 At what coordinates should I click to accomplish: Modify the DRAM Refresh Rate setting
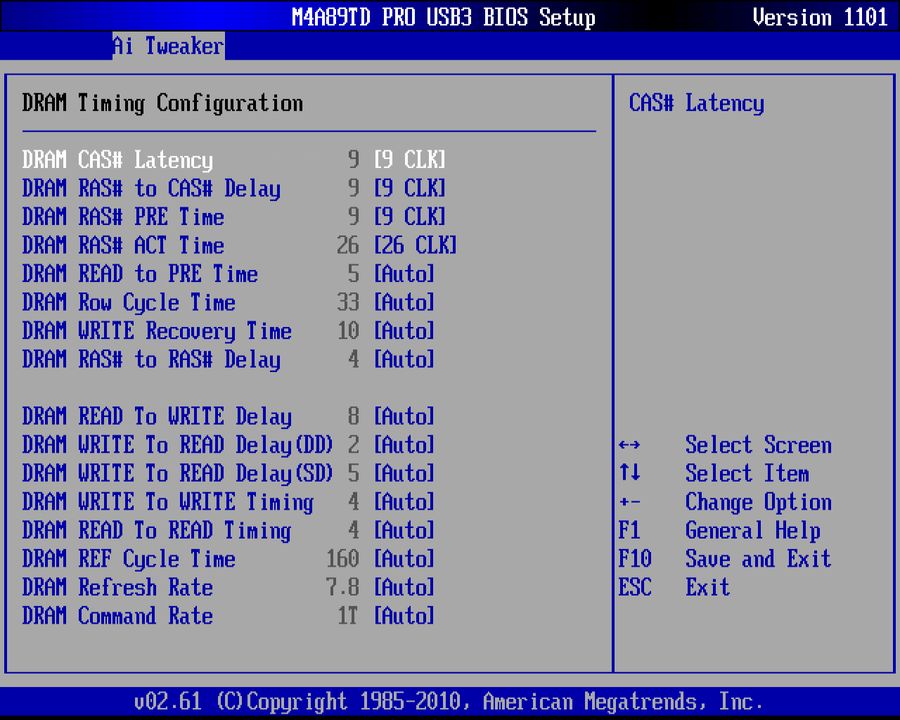point(404,587)
